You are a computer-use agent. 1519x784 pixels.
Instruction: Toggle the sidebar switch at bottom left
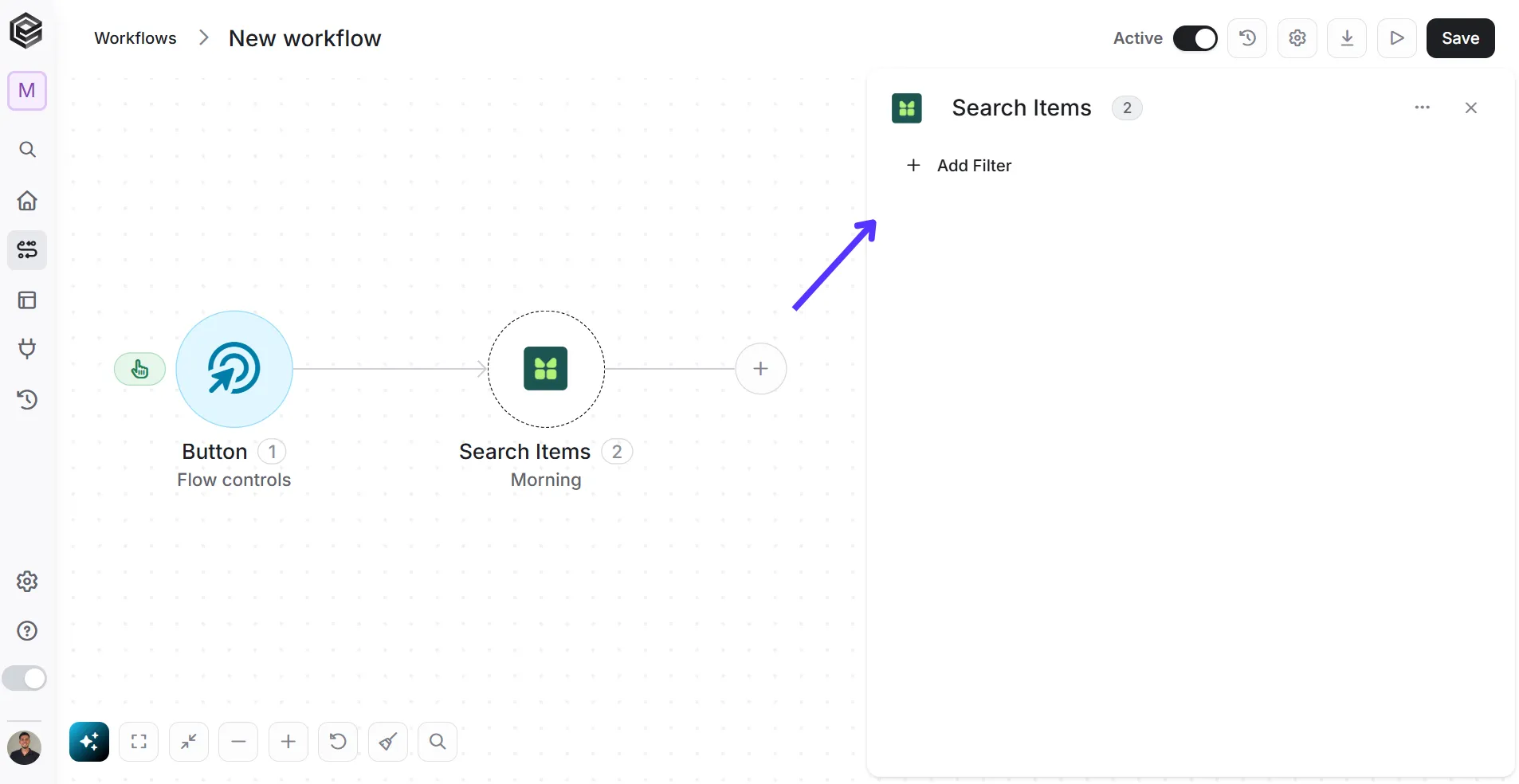pos(25,679)
